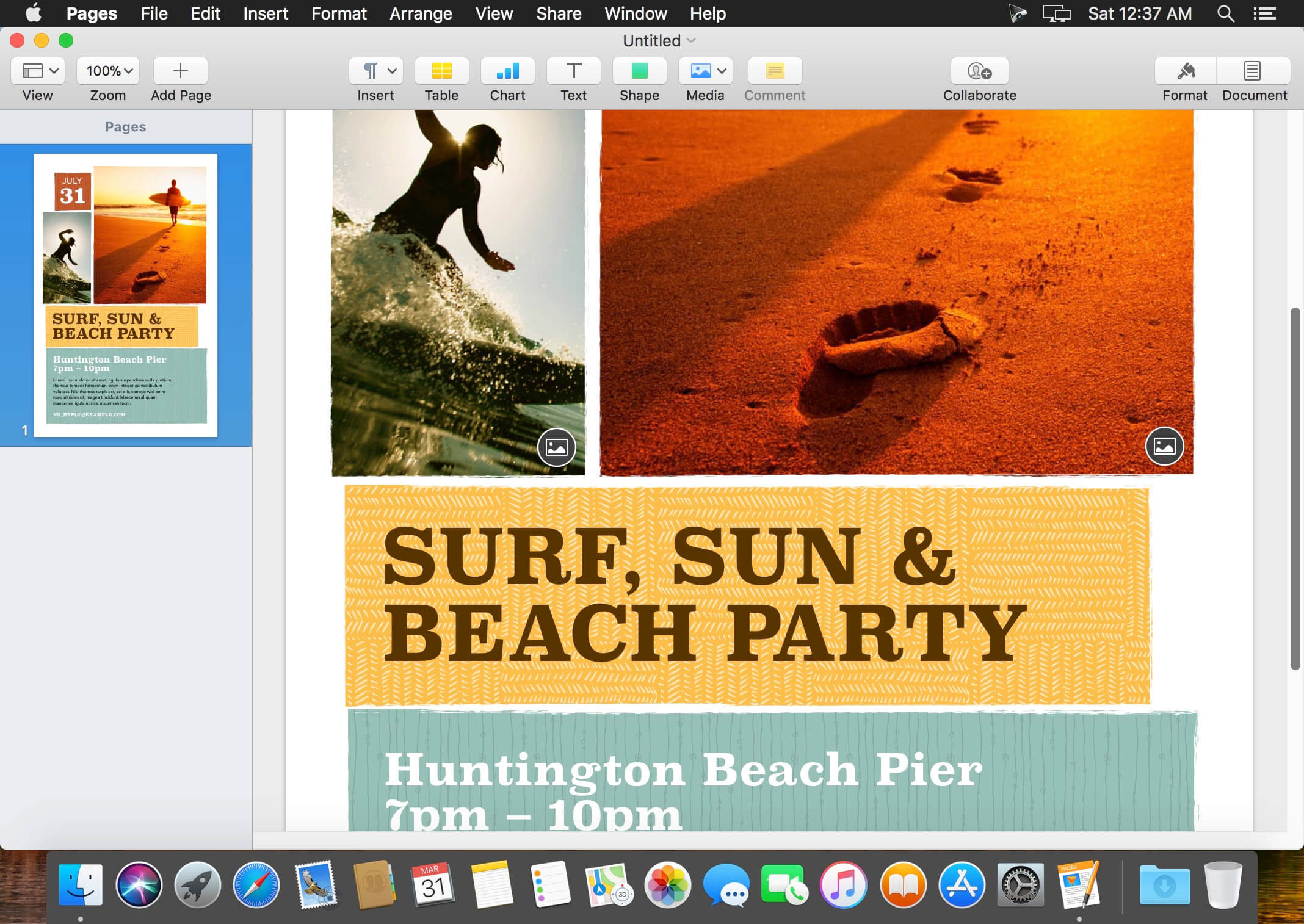Screen dimensions: 1304x924
Task: Open the Insert paragraph dropdown
Action: coord(376,71)
